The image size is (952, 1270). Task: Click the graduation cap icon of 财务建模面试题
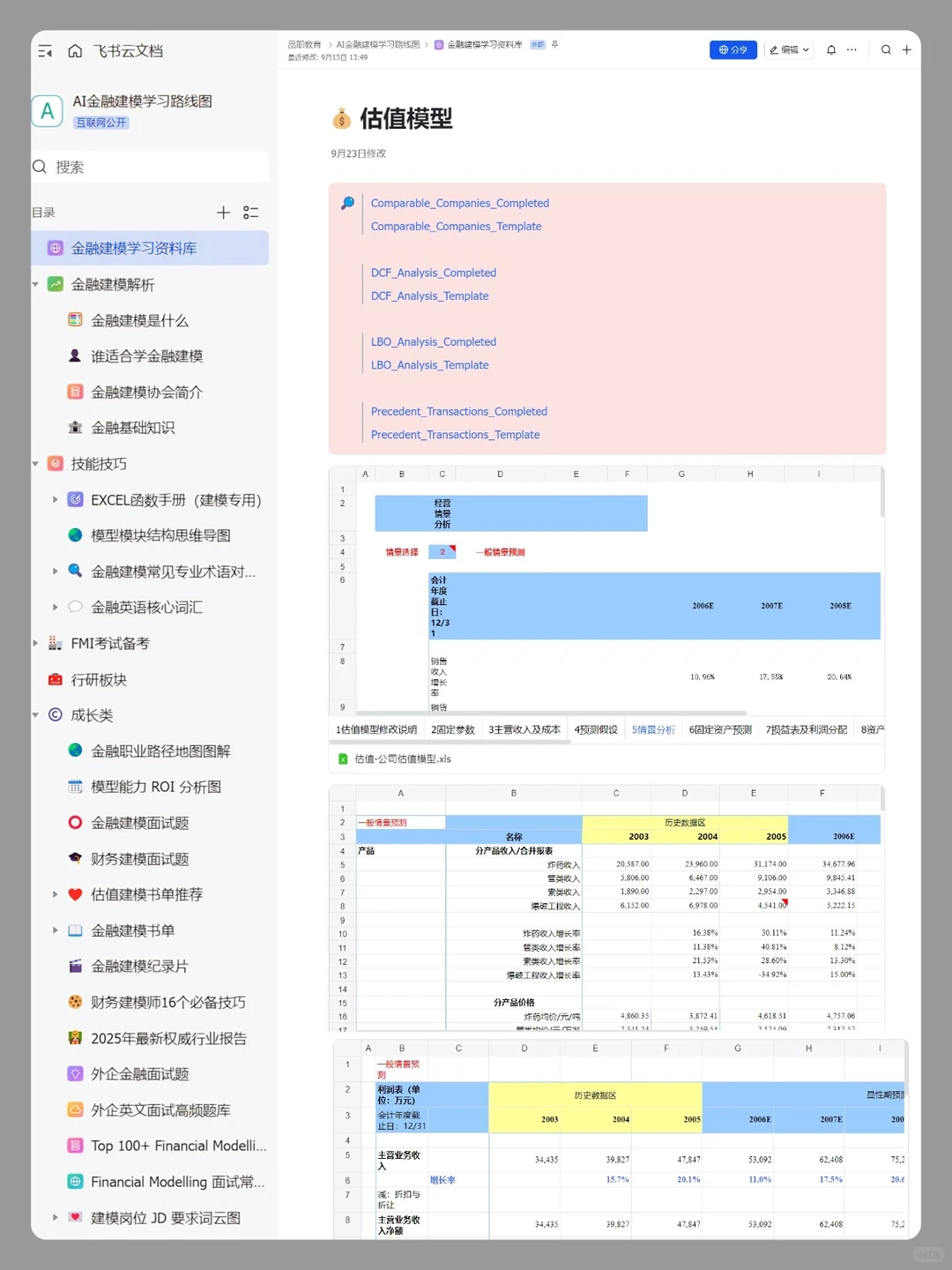click(75, 858)
